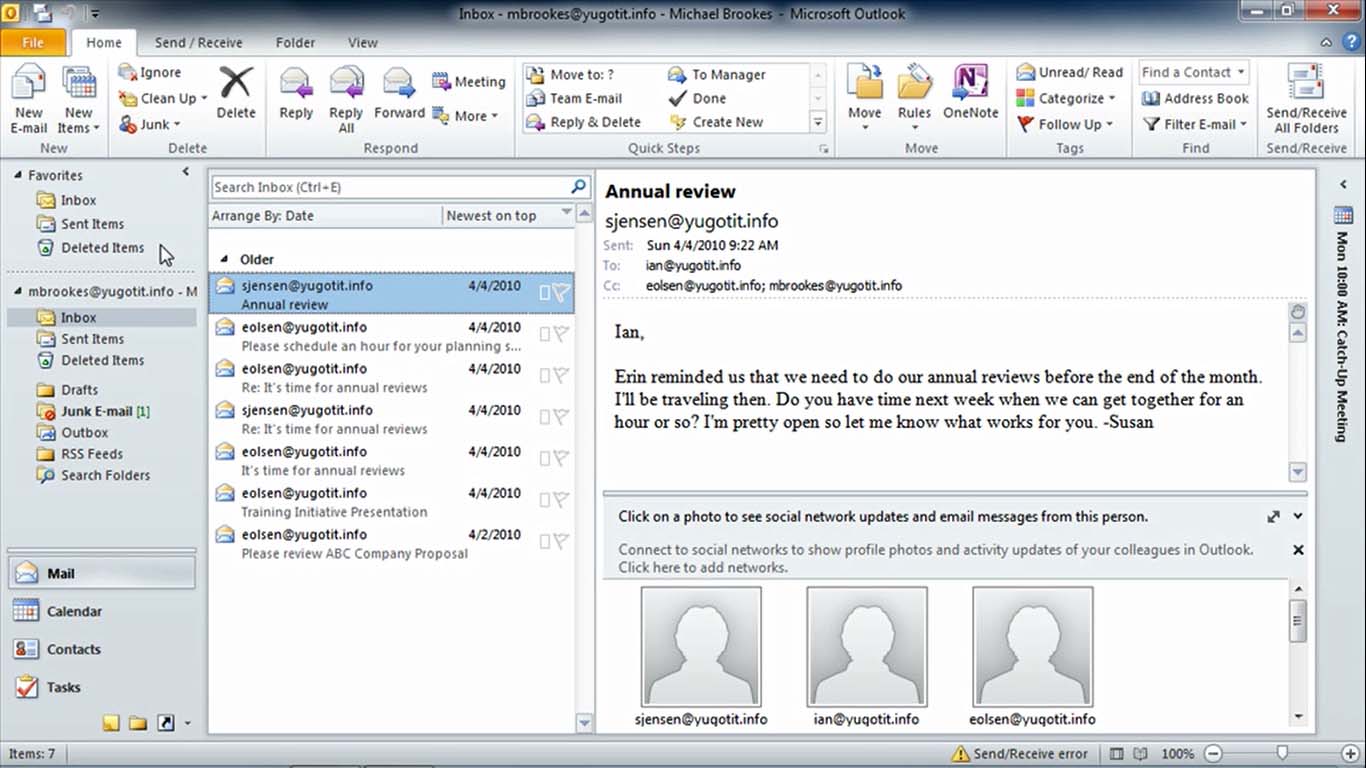Run To Manager quick step

tap(717, 74)
